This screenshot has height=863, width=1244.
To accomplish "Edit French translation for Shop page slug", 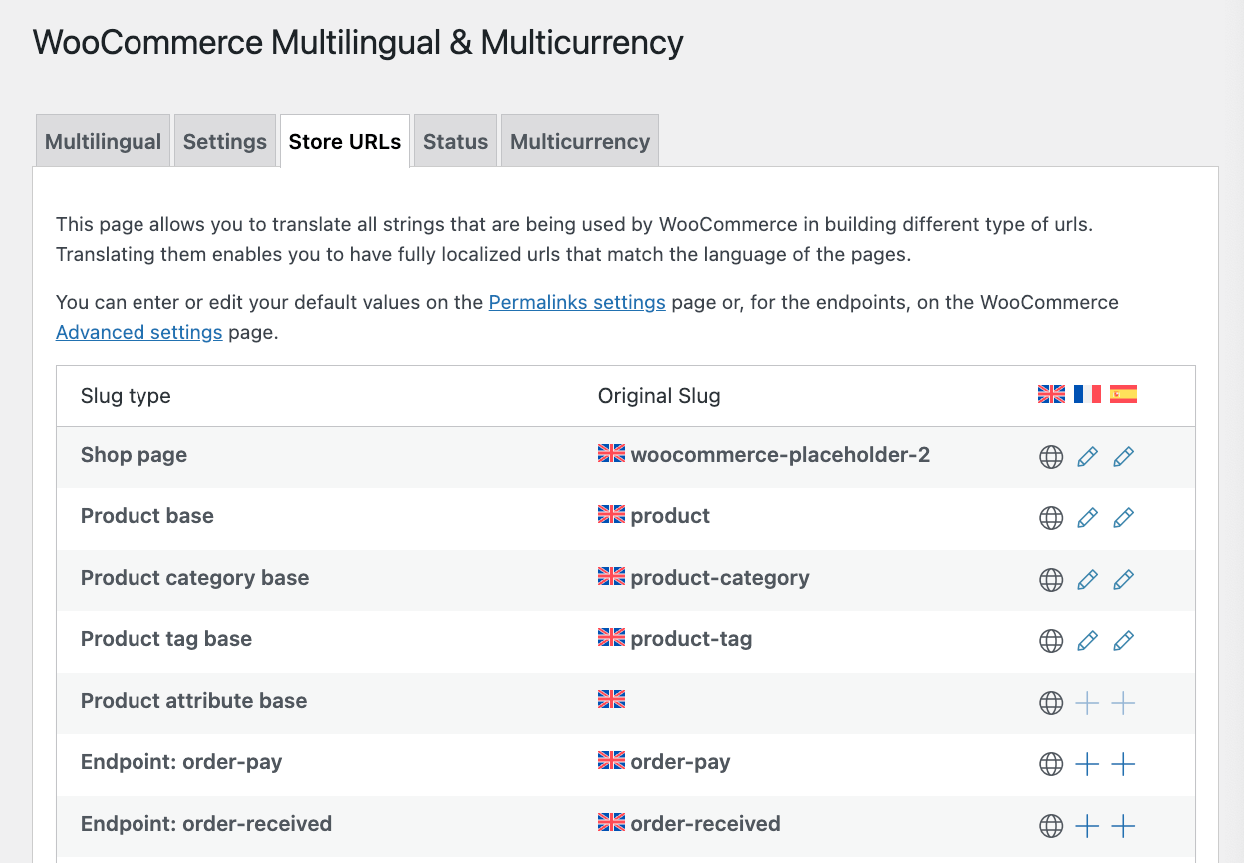I will [1087, 457].
